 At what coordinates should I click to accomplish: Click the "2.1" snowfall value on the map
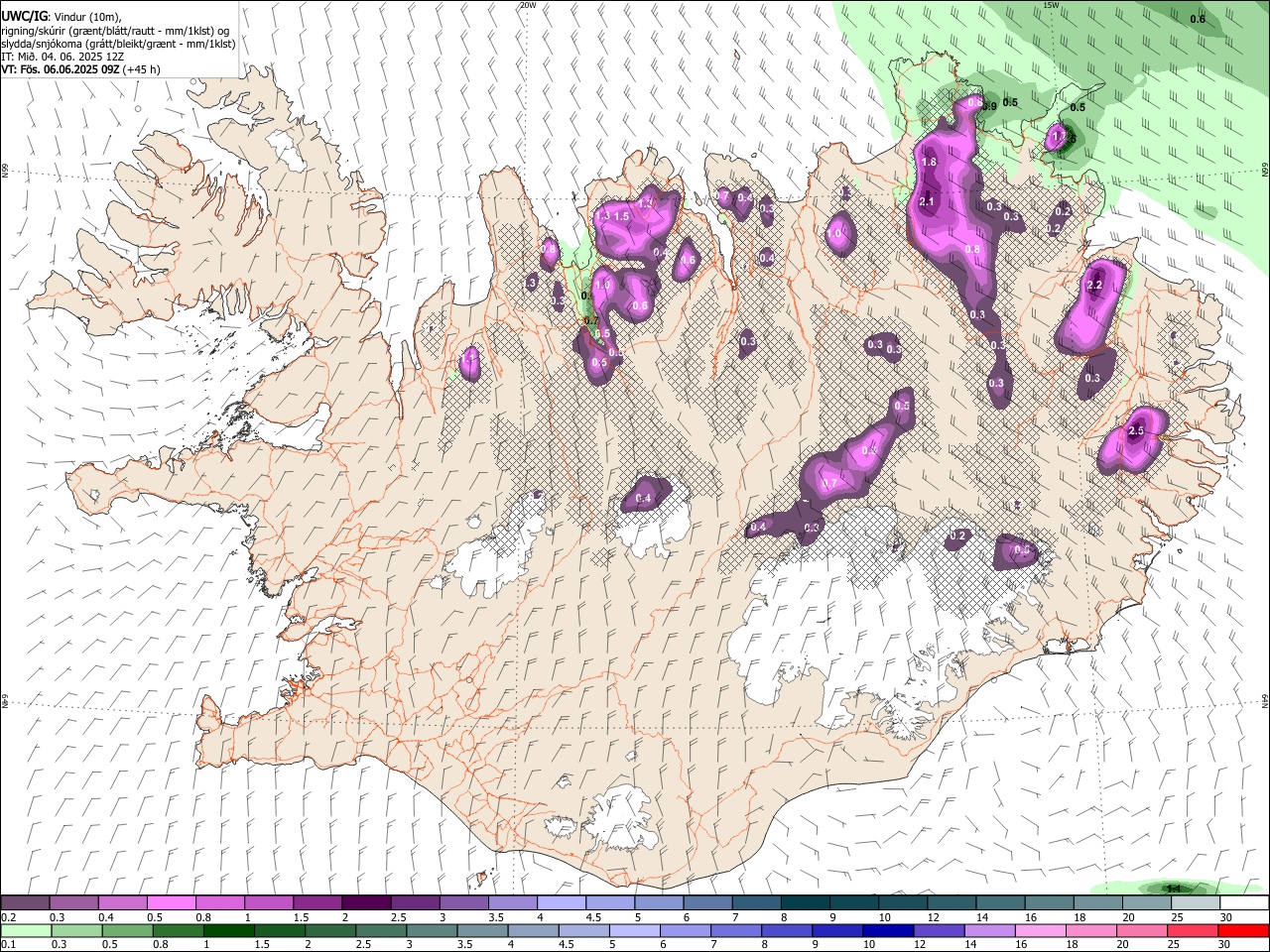(928, 201)
